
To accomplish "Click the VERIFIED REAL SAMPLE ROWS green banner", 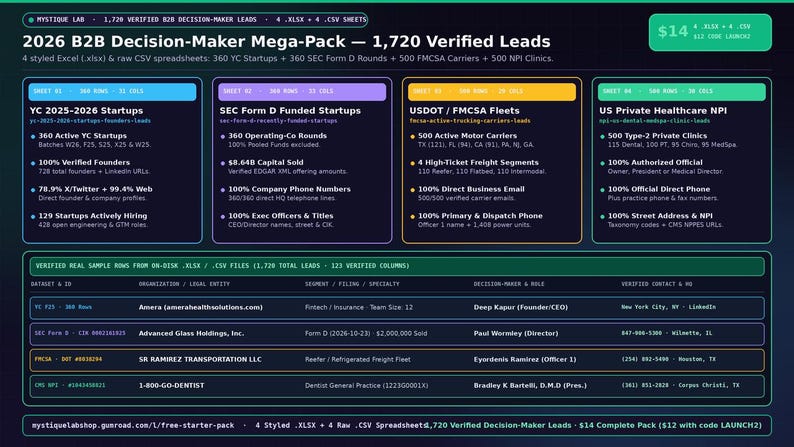I will click(397, 266).
